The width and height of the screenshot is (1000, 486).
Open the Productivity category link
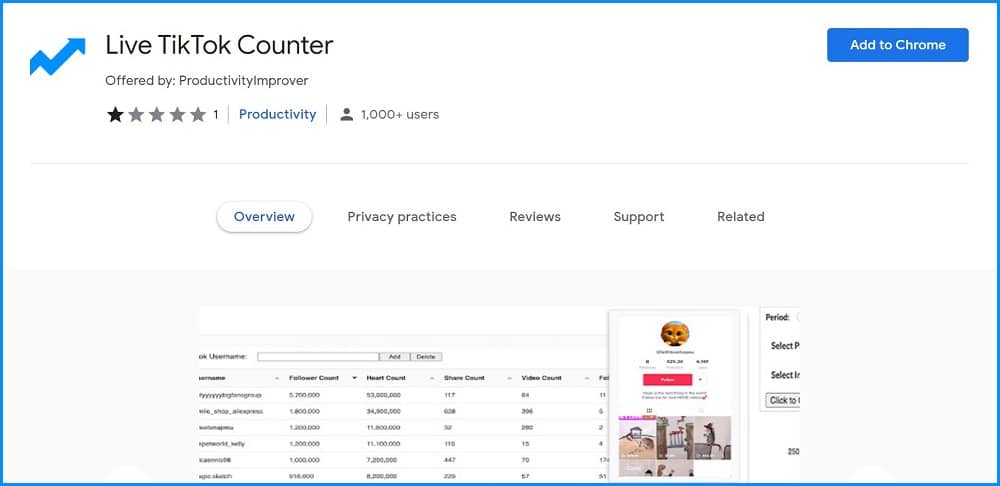click(277, 115)
